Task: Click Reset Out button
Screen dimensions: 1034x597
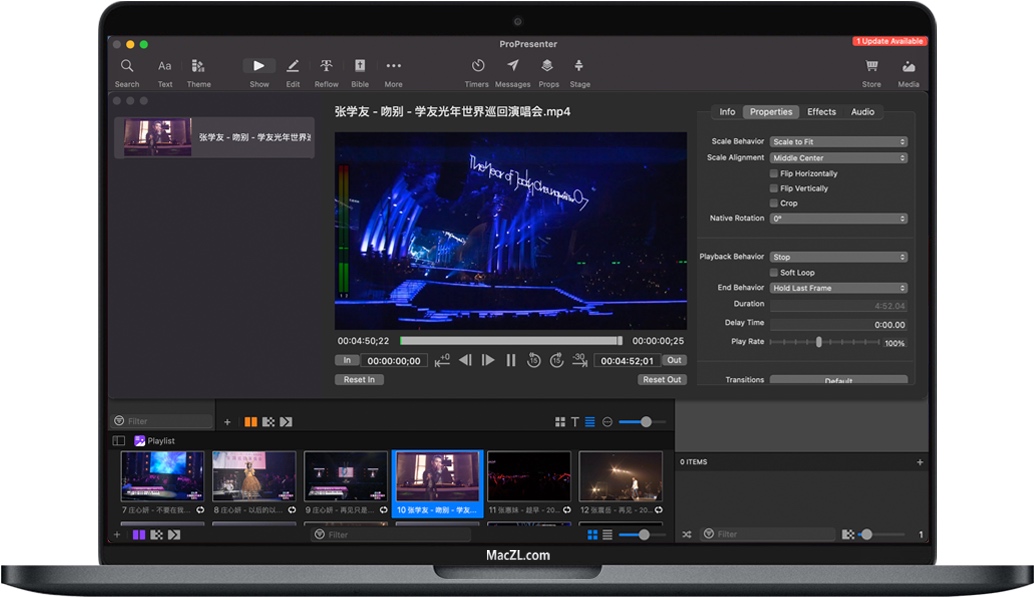Action: click(x=662, y=380)
